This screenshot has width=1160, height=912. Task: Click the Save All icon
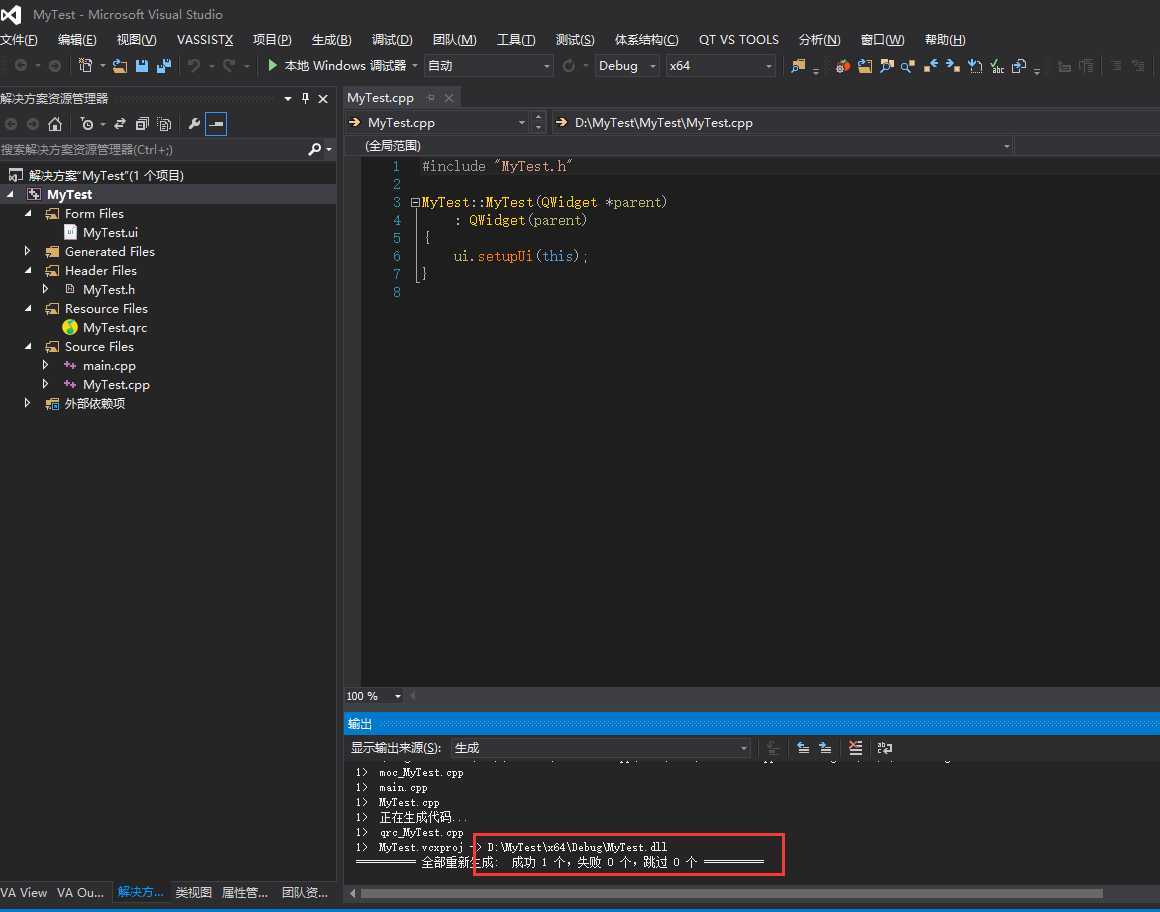(163, 66)
